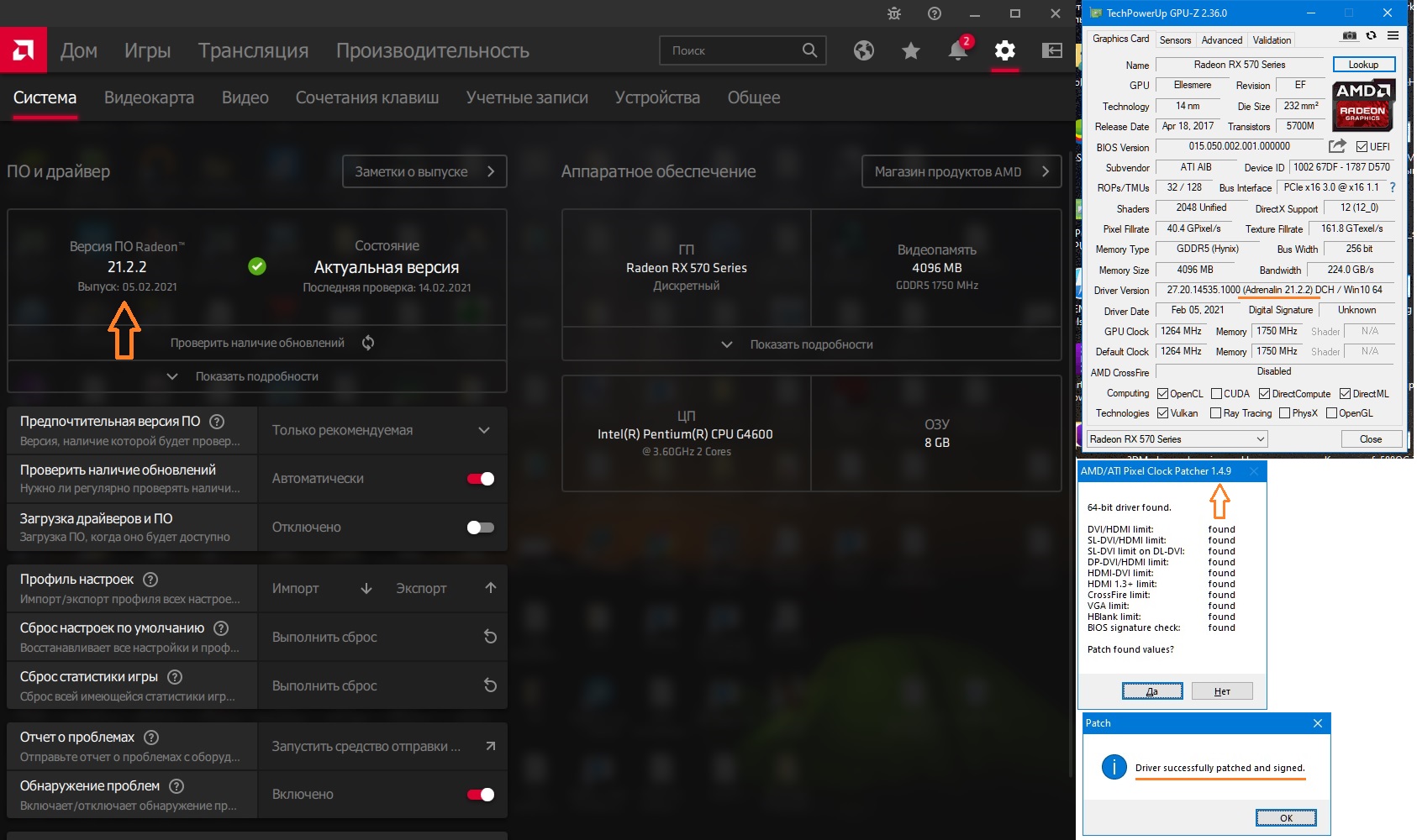Switch to GPU-Z Advanced tab
The height and width of the screenshot is (840, 1417).
(1222, 40)
